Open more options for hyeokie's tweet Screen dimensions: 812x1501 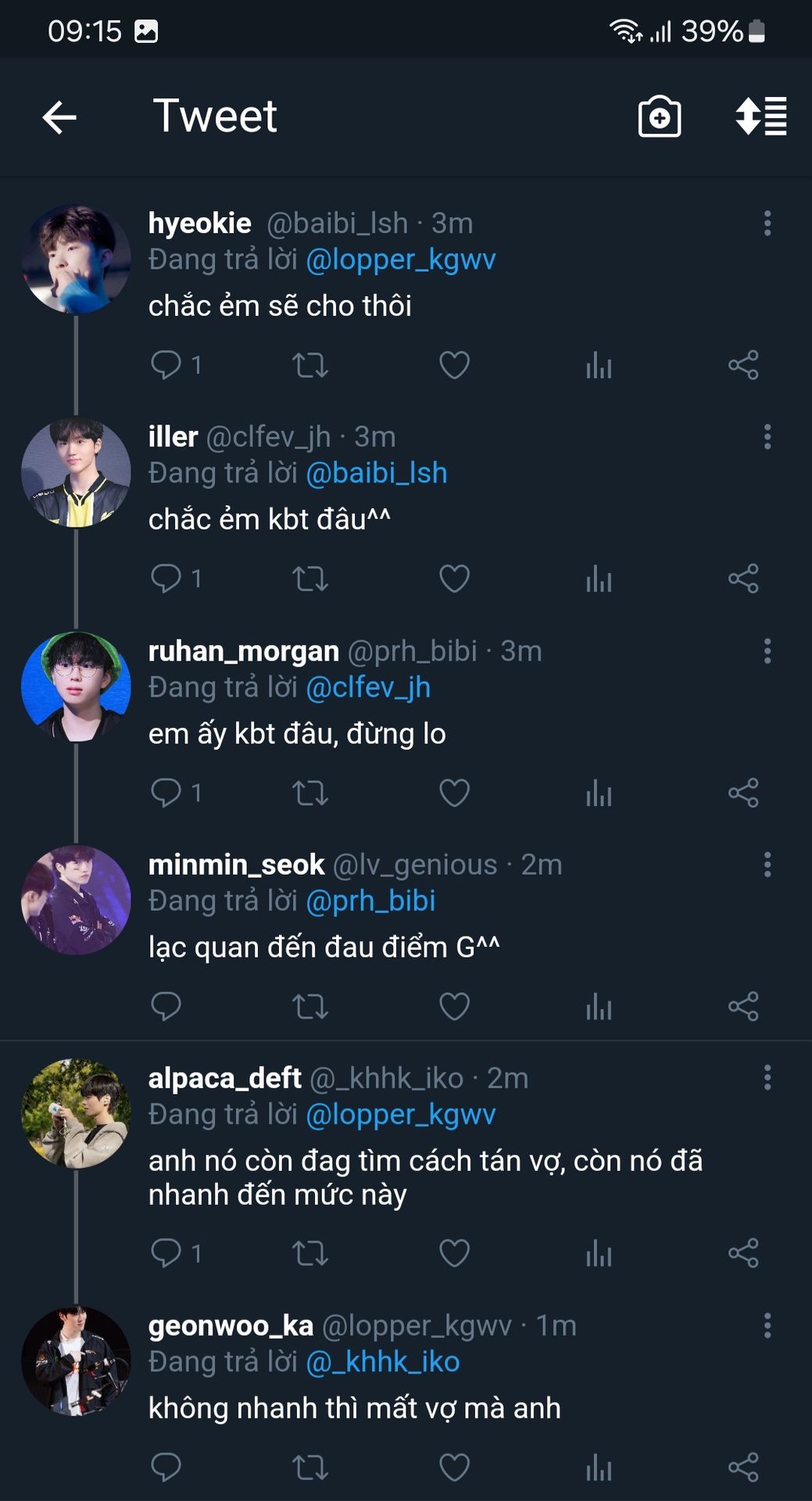click(x=767, y=224)
